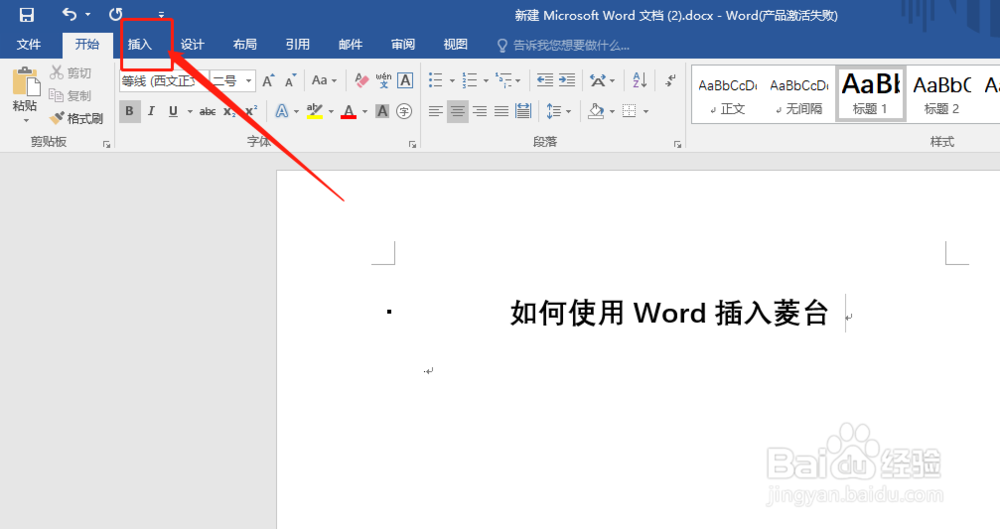Click the multilevel list icon

504,80
